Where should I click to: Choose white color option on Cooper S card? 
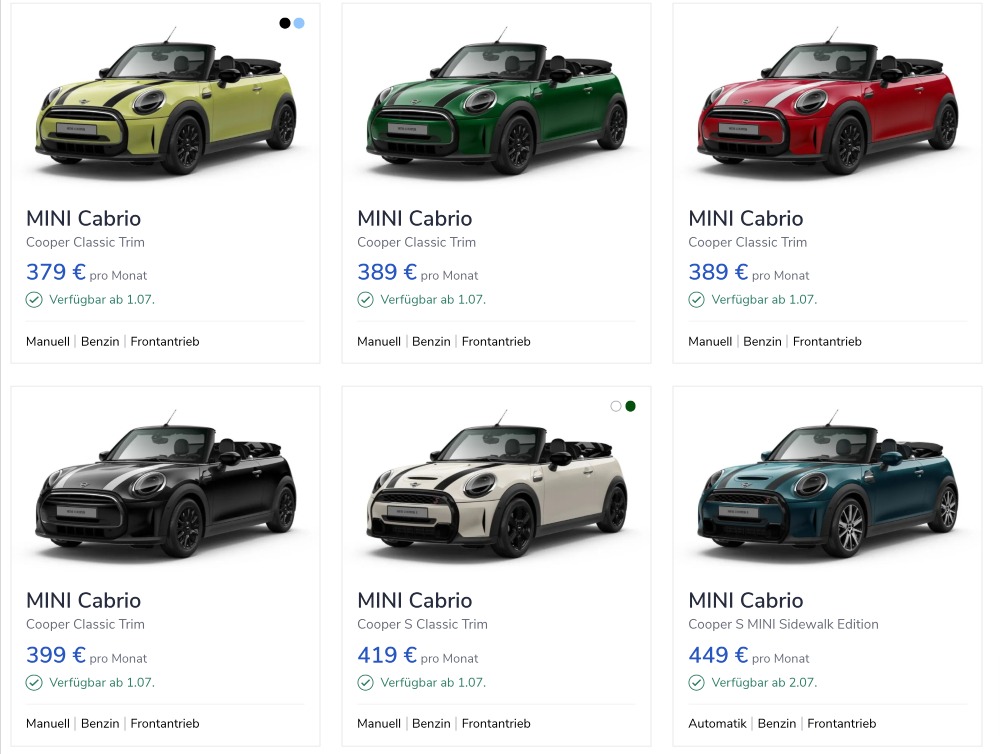[616, 406]
